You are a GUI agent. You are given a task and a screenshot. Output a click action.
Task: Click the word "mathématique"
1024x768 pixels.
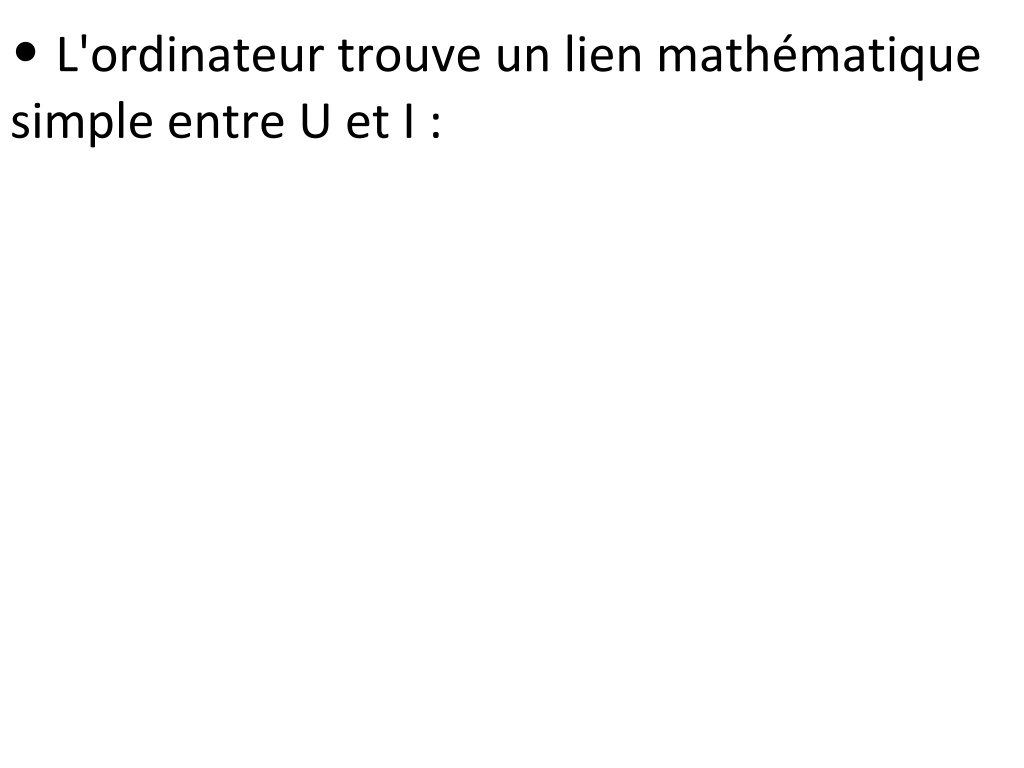pos(819,58)
